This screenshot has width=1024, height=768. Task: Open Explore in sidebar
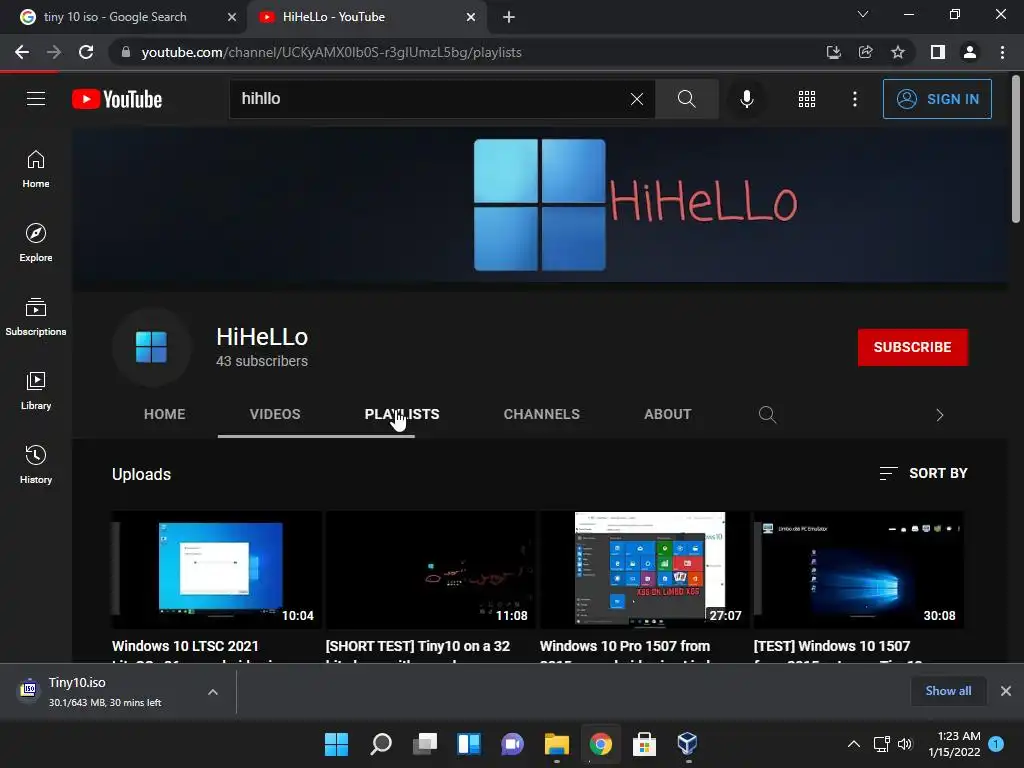tap(36, 243)
